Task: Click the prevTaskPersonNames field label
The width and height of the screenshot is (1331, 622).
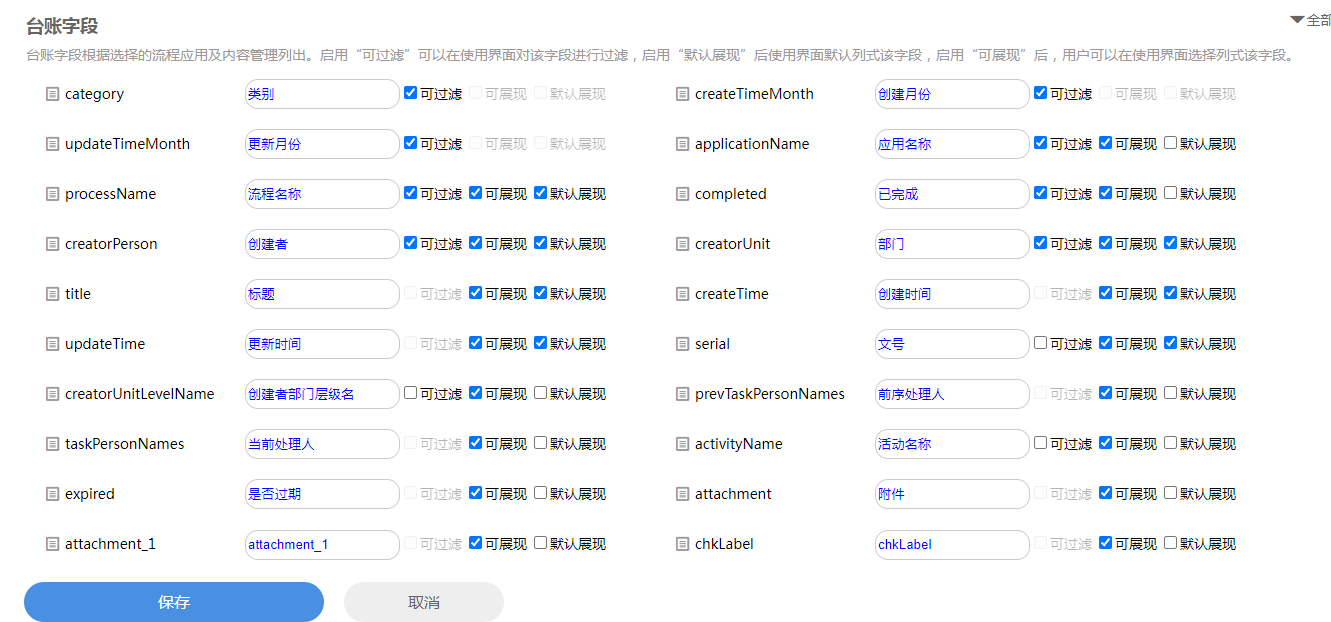Action: [770, 394]
